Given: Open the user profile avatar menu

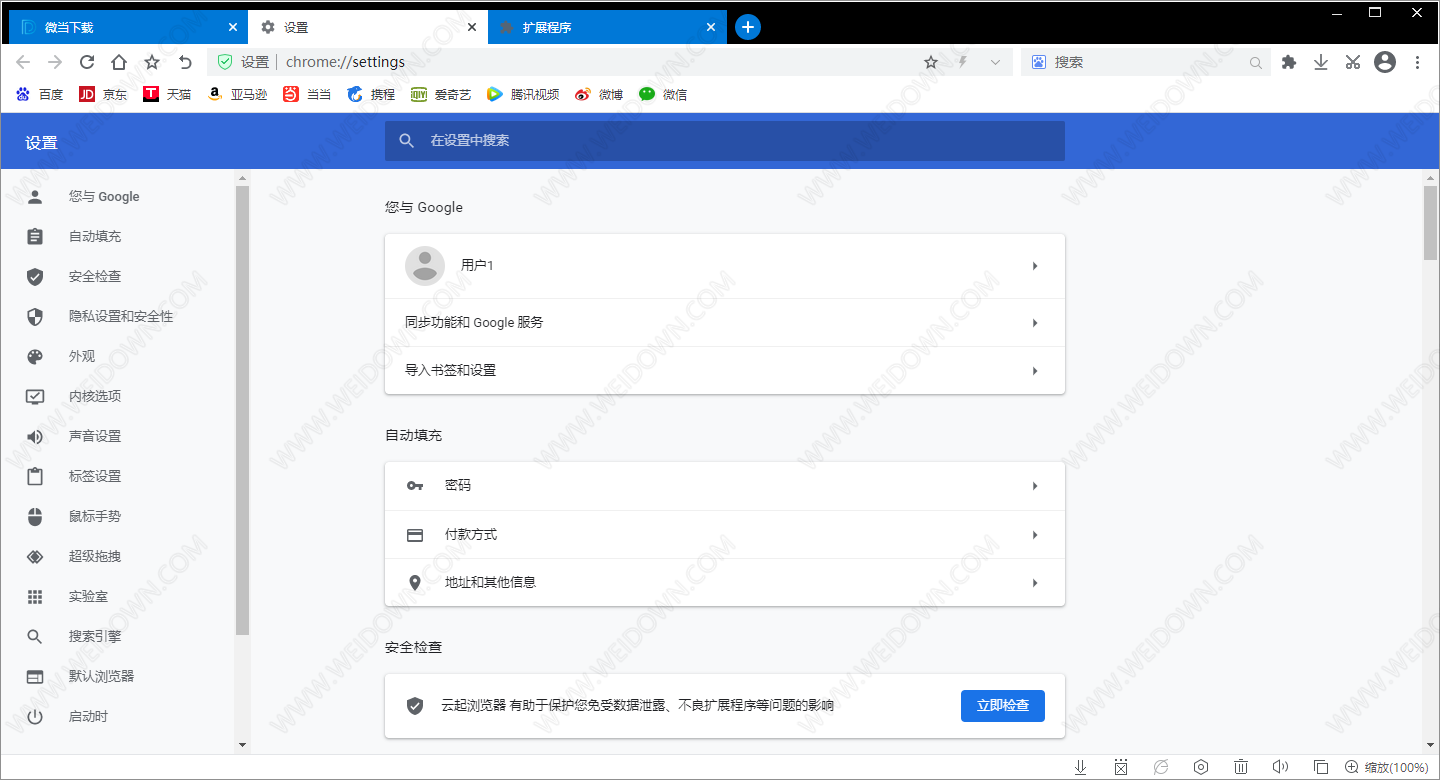Looking at the screenshot, I should pos(1385,62).
